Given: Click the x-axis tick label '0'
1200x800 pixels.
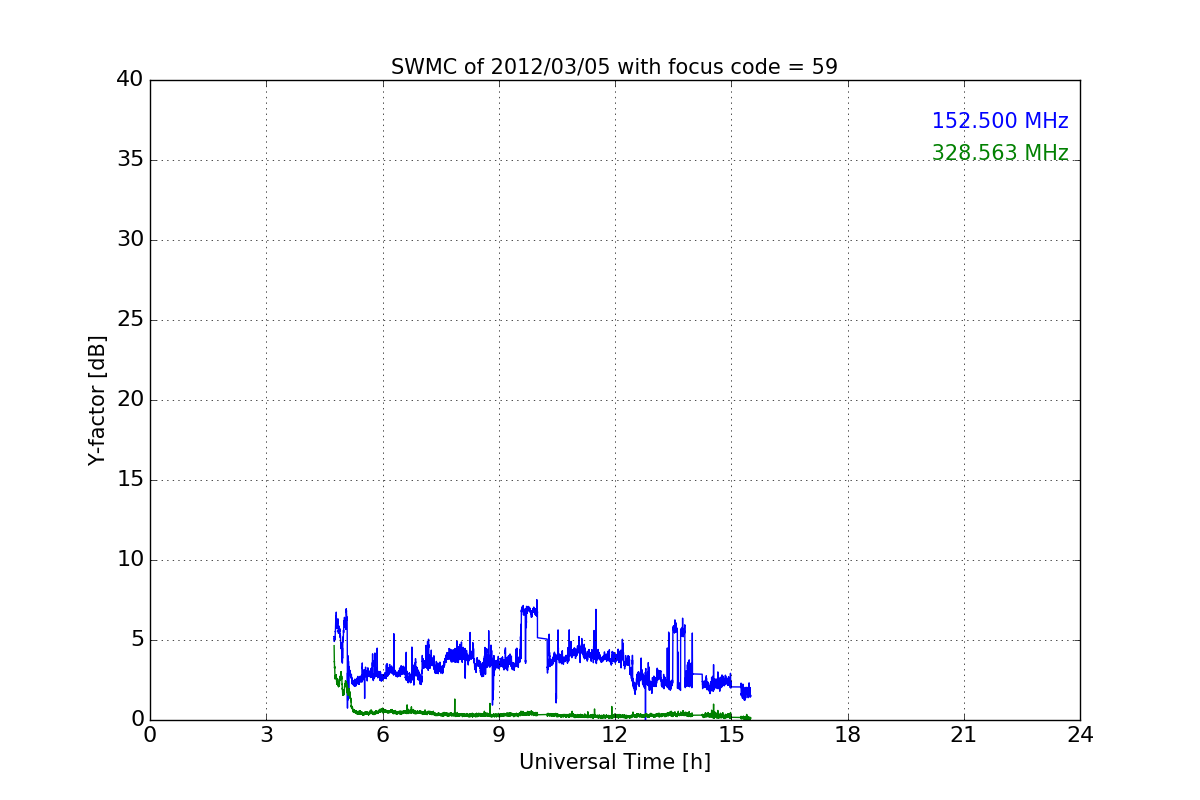Looking at the screenshot, I should [x=150, y=735].
